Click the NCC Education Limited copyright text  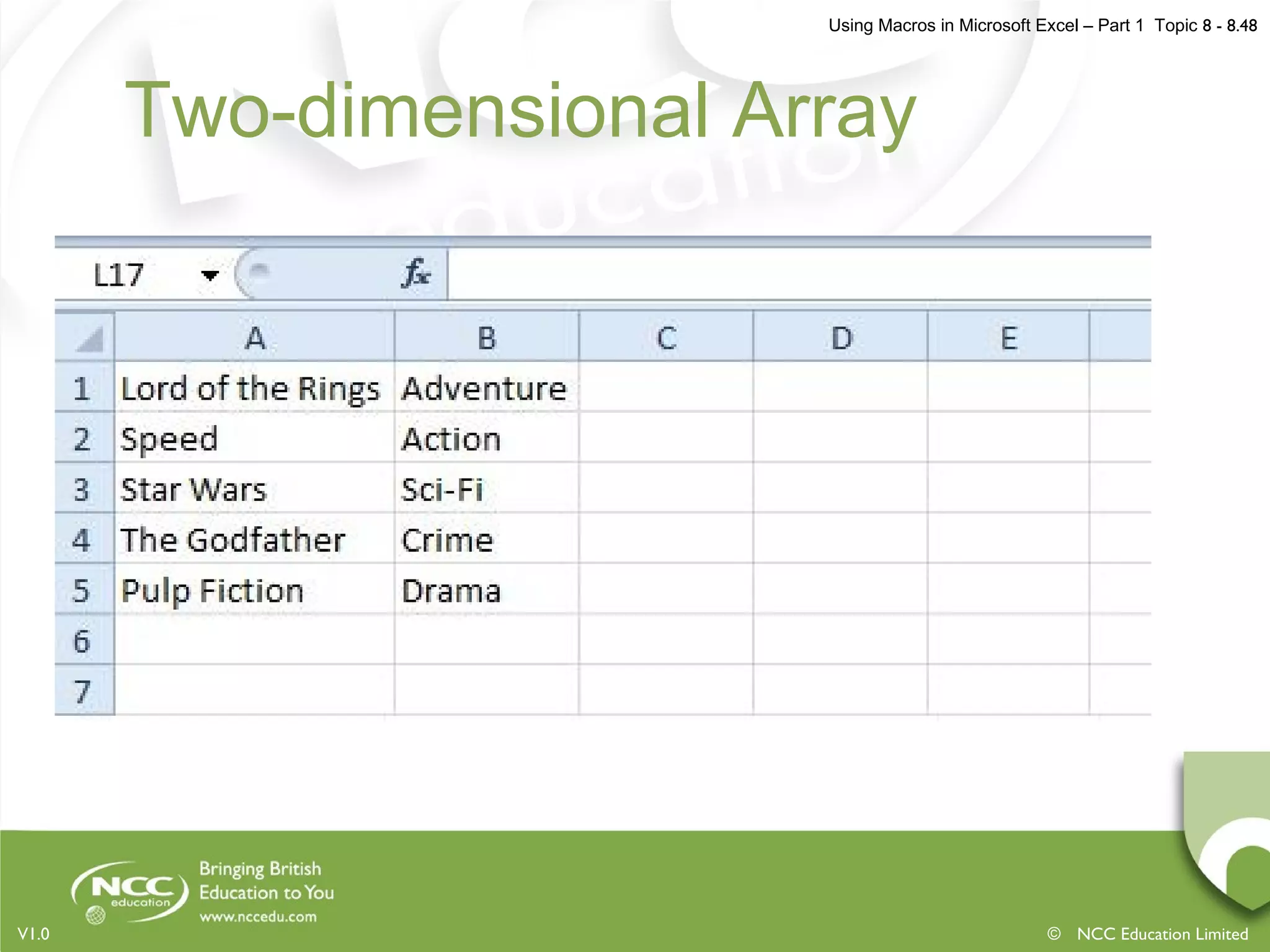(x=1147, y=933)
